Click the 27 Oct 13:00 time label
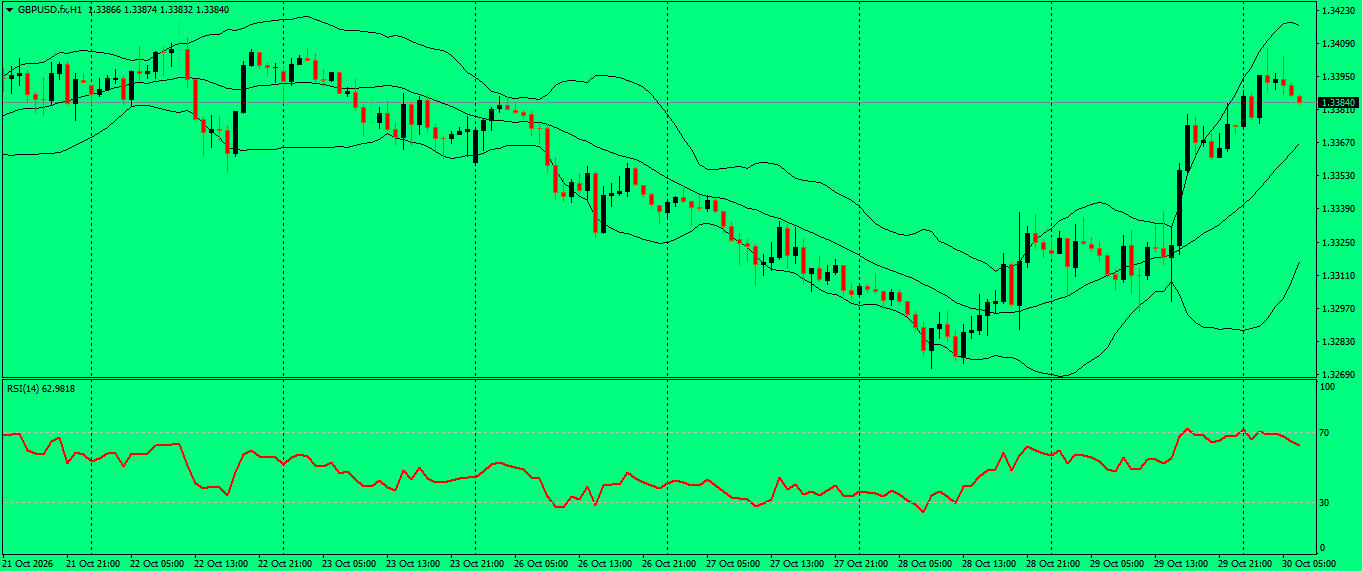Screen dimensions: 1363x571 click(x=797, y=564)
